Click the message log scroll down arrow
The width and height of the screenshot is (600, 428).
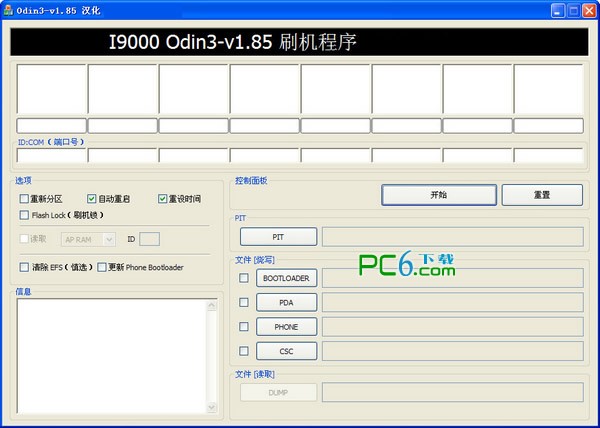click(x=212, y=408)
